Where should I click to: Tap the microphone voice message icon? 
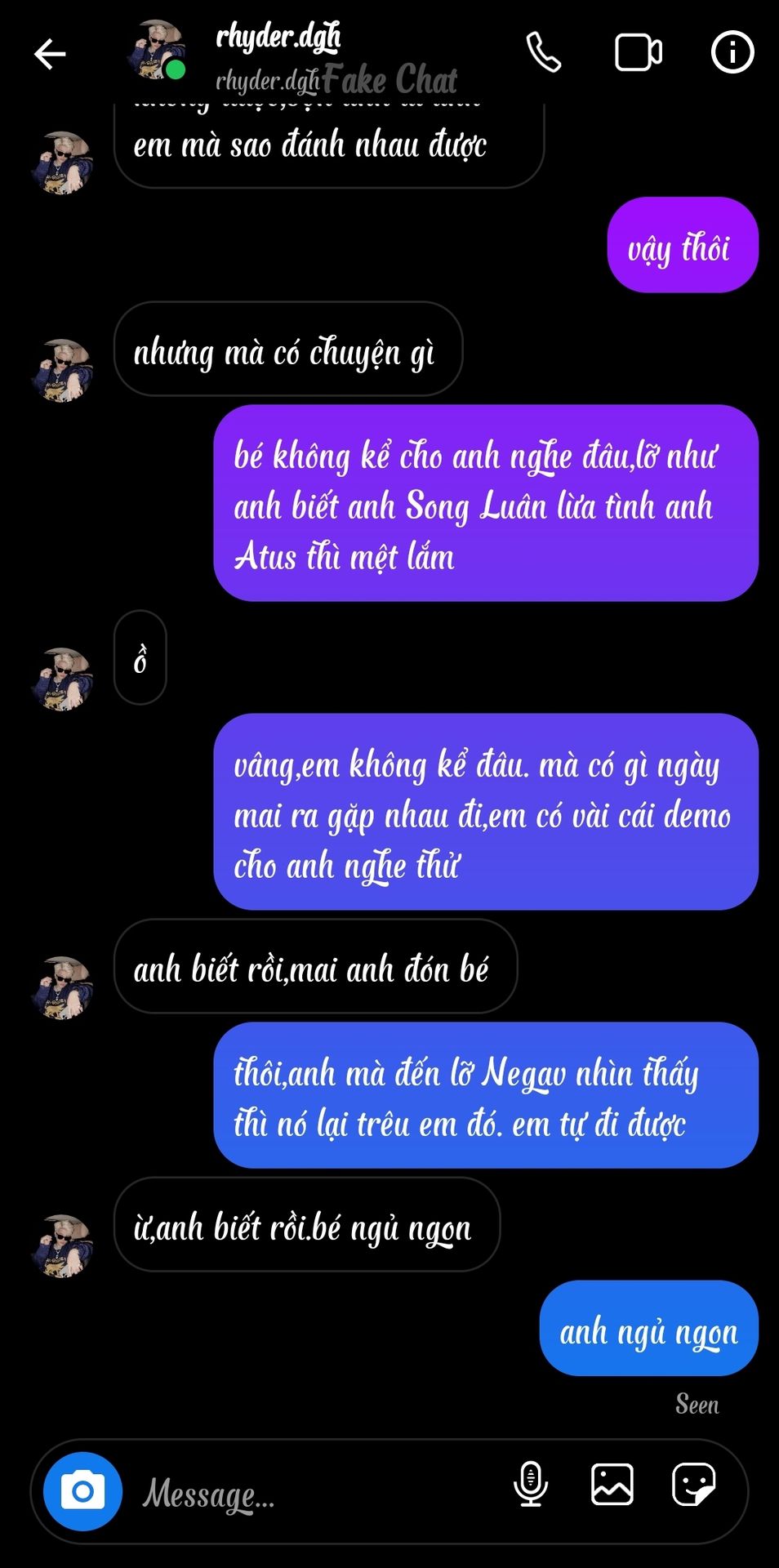tap(530, 1484)
